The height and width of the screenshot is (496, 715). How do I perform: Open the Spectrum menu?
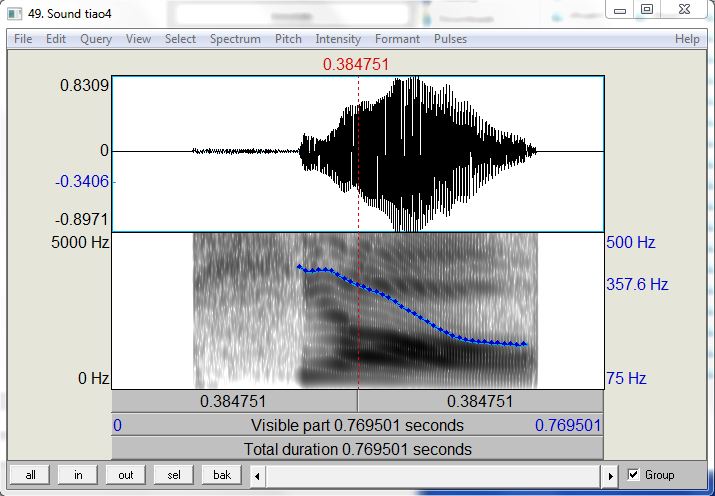click(x=235, y=39)
